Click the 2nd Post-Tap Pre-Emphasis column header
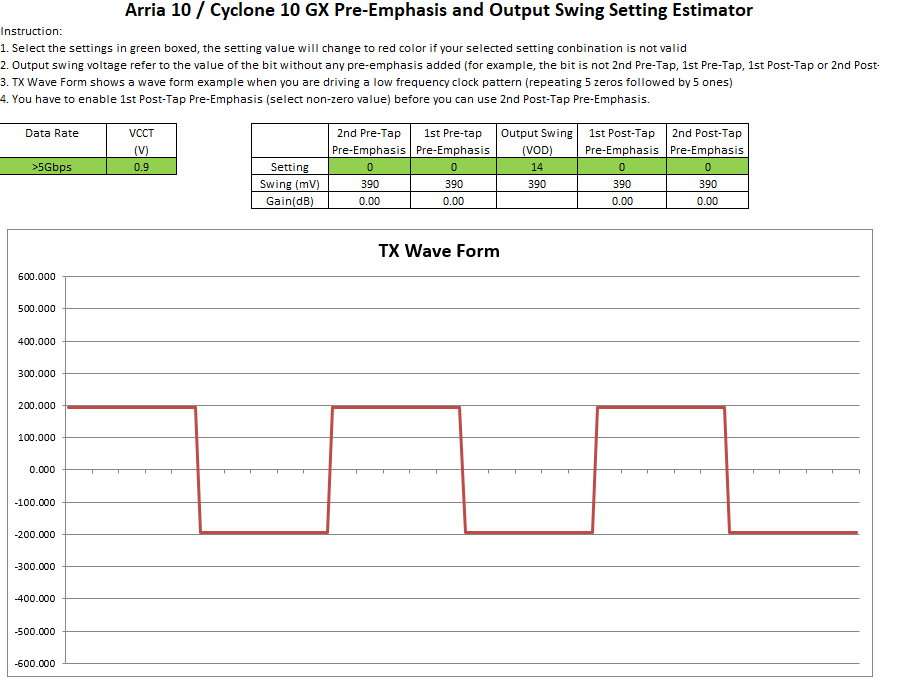Screen dimensions: 906x694 tap(707, 141)
